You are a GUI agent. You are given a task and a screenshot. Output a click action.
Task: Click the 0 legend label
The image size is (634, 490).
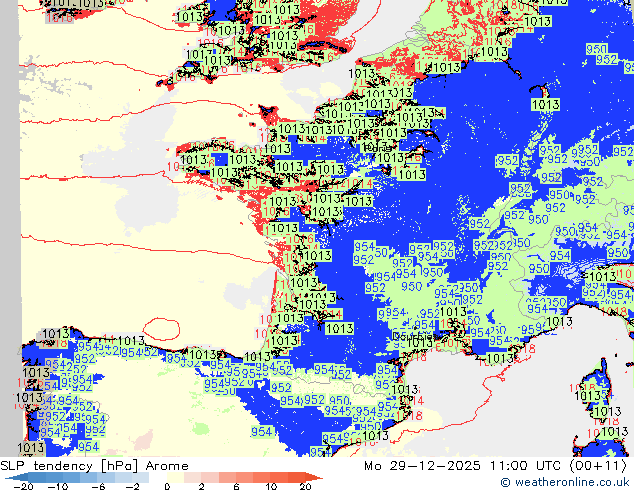coord(167,486)
